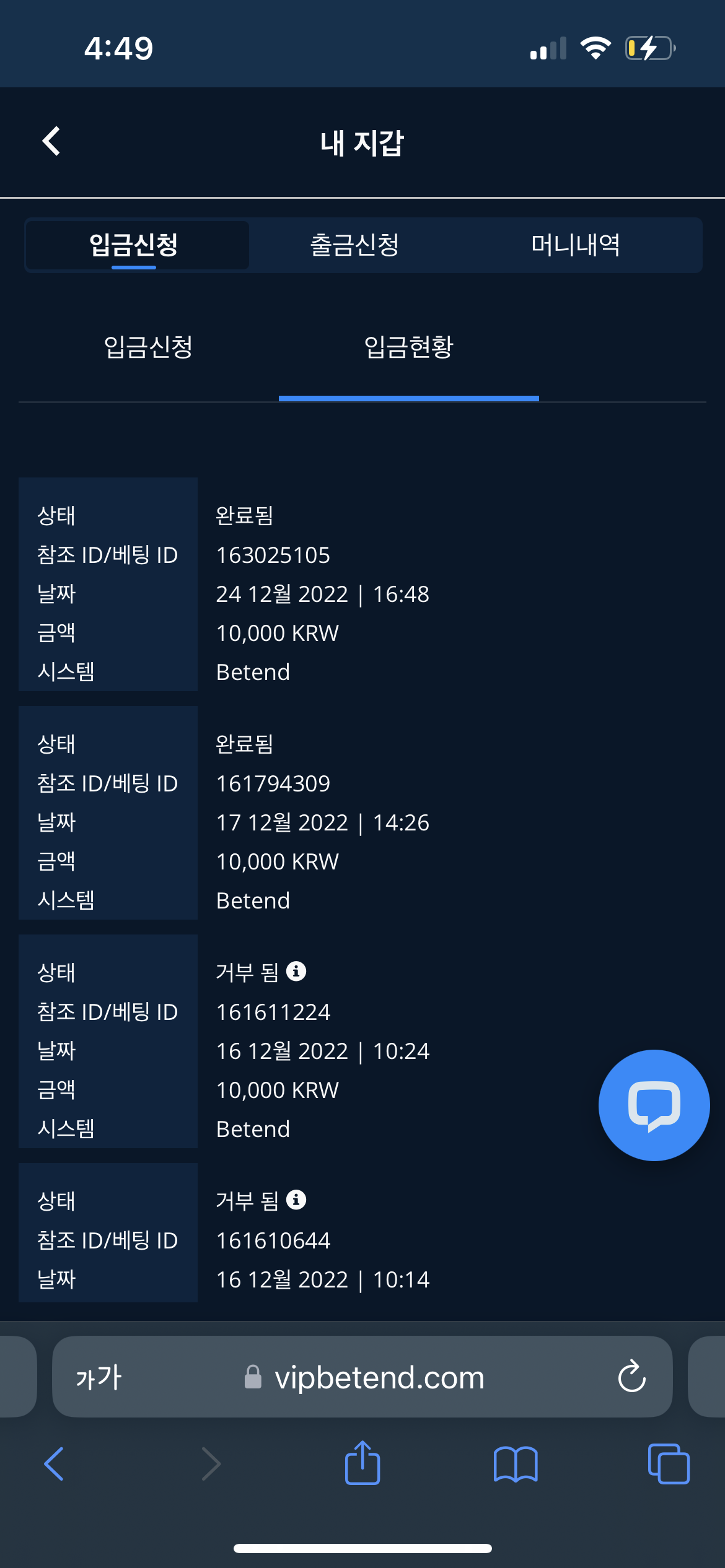Go back using Safari's back arrow

coord(55,1464)
